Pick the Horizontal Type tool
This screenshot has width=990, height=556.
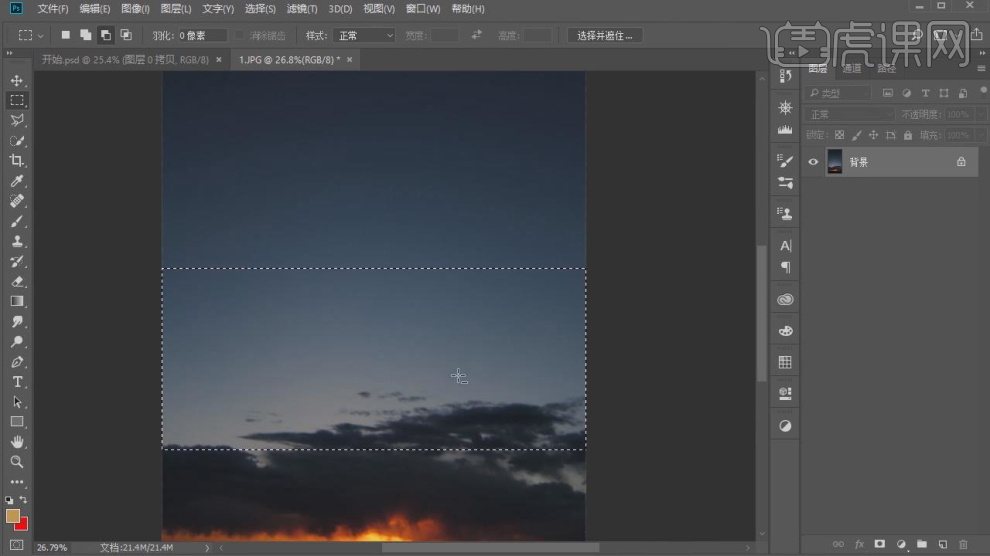point(17,382)
